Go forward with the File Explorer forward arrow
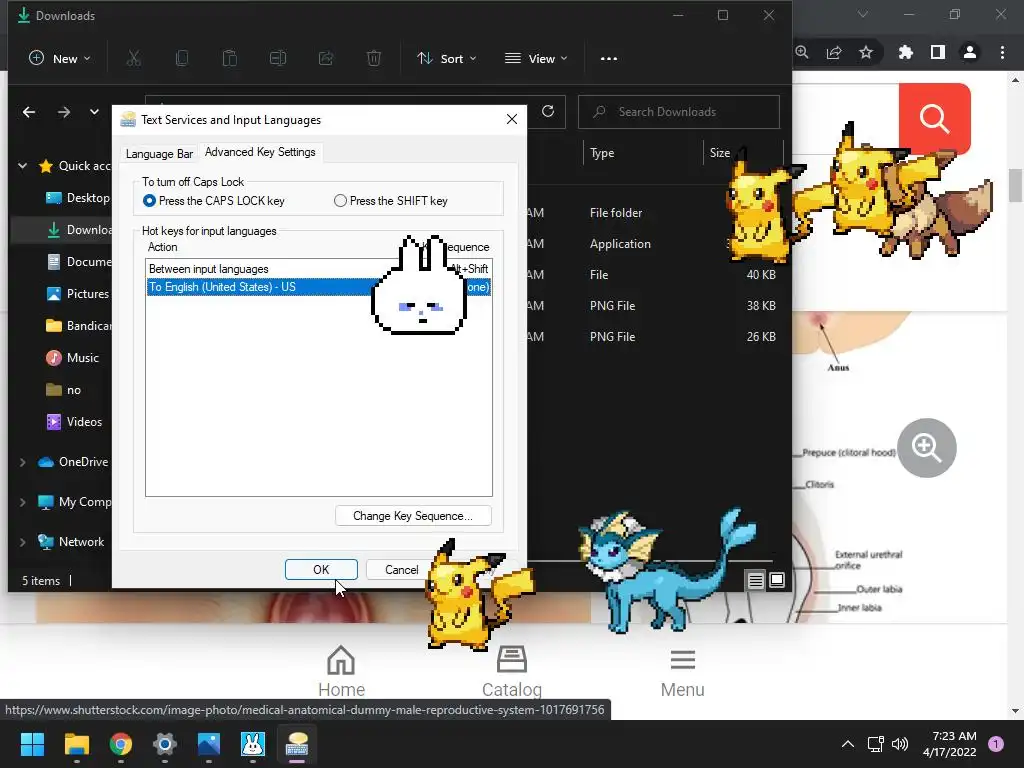Image resolution: width=1024 pixels, height=768 pixels. pos(63,112)
